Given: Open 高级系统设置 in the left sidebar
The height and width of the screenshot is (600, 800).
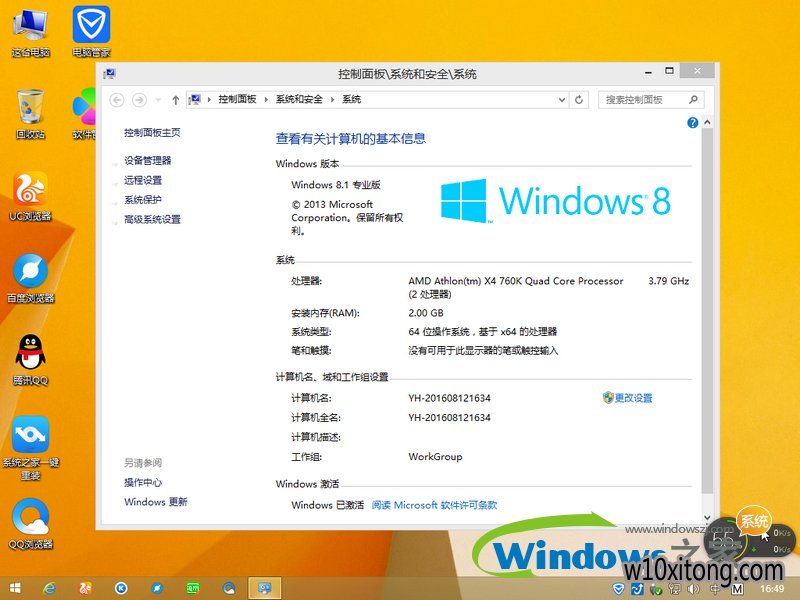Looking at the screenshot, I should click(152, 219).
